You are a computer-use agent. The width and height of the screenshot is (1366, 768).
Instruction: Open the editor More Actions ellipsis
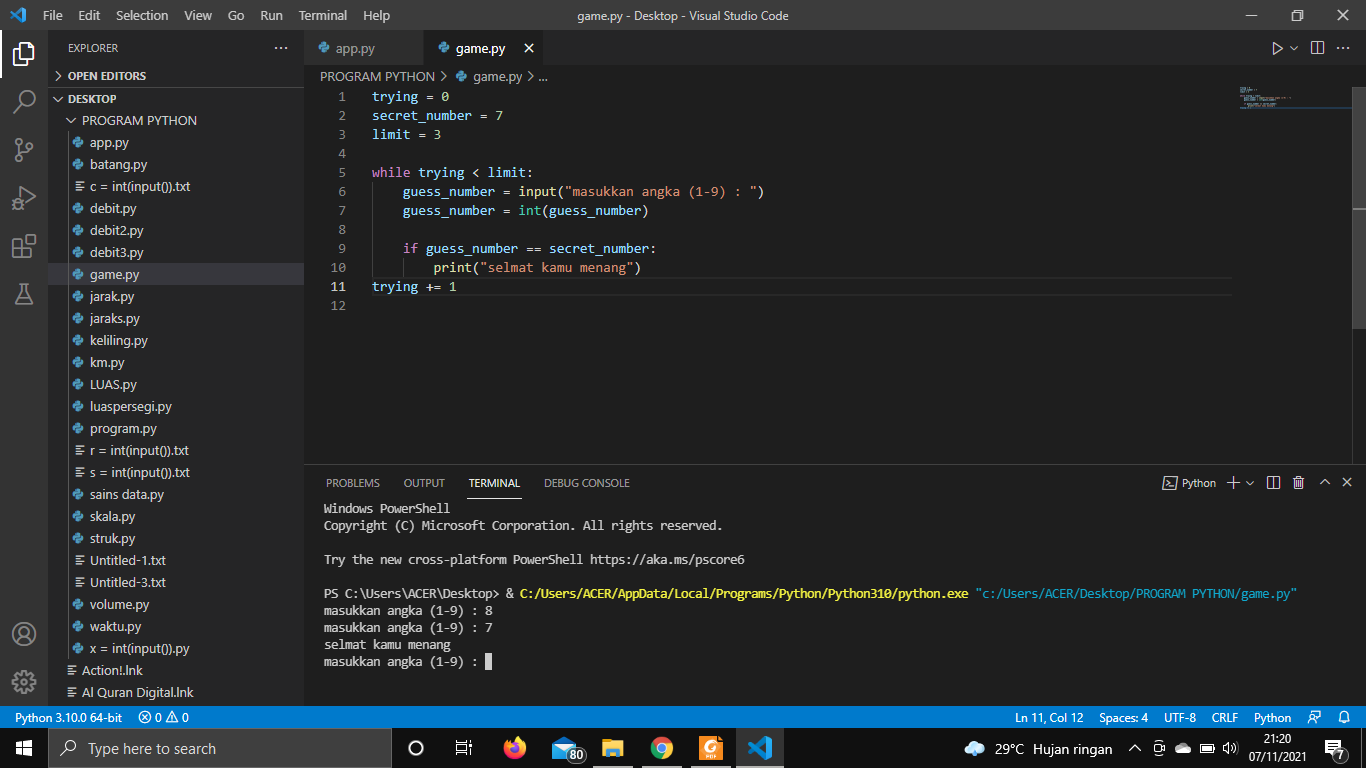(1343, 48)
